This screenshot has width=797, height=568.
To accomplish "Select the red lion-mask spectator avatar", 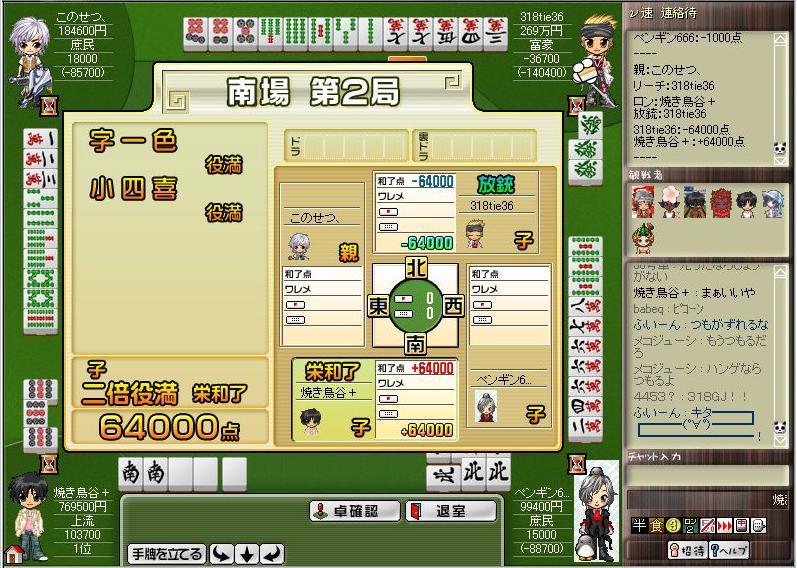I will coord(720,202).
